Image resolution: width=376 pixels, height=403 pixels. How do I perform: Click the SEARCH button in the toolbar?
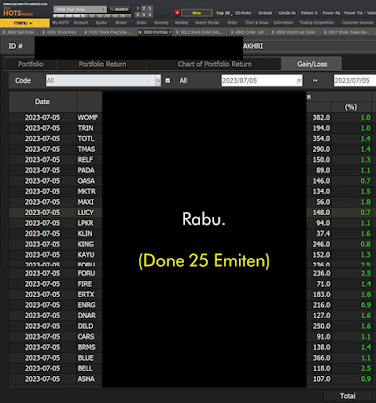[x=119, y=9]
